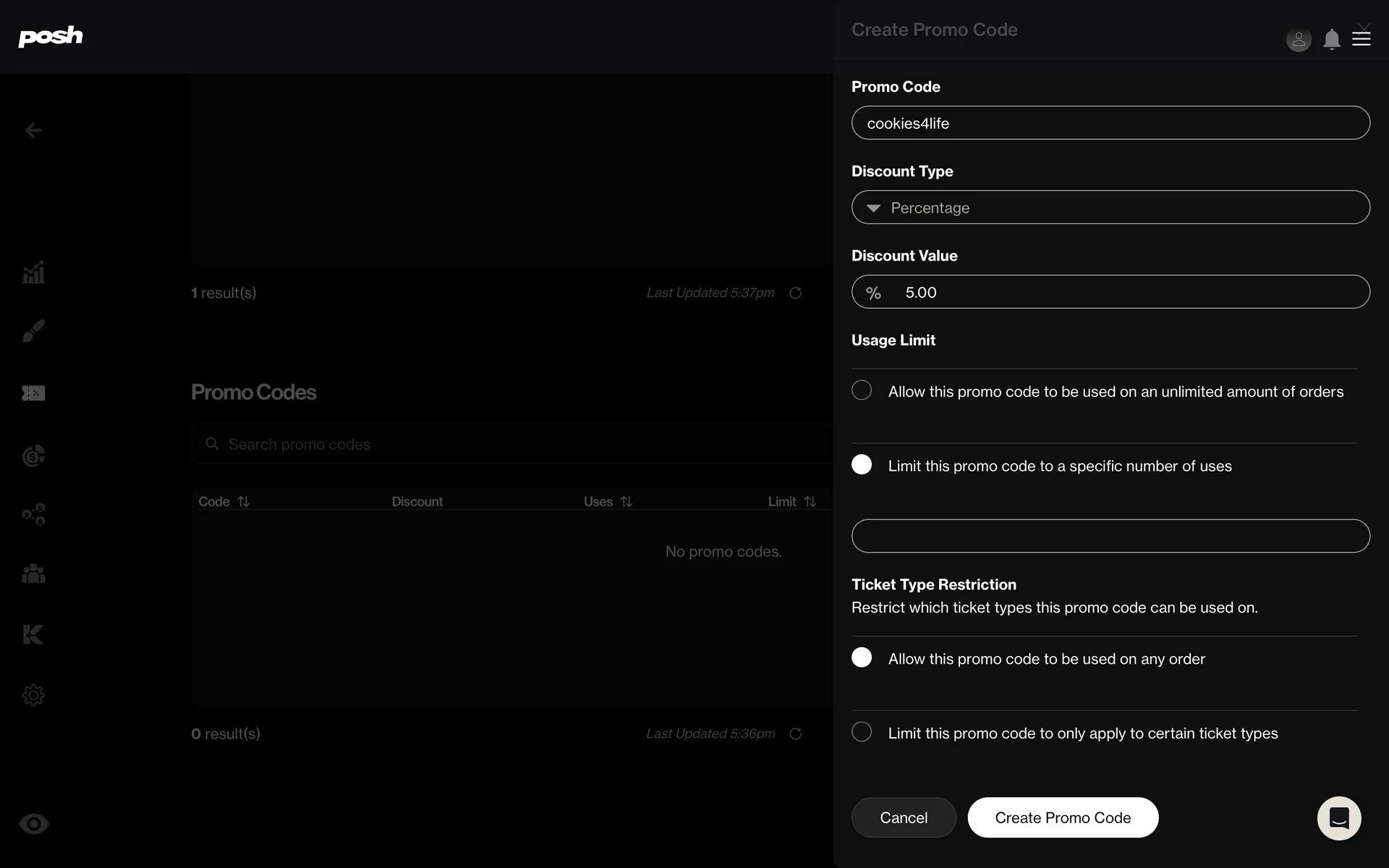Screen dimensions: 1389x868
Task: Open the share network sidebar icon
Action: [33, 514]
